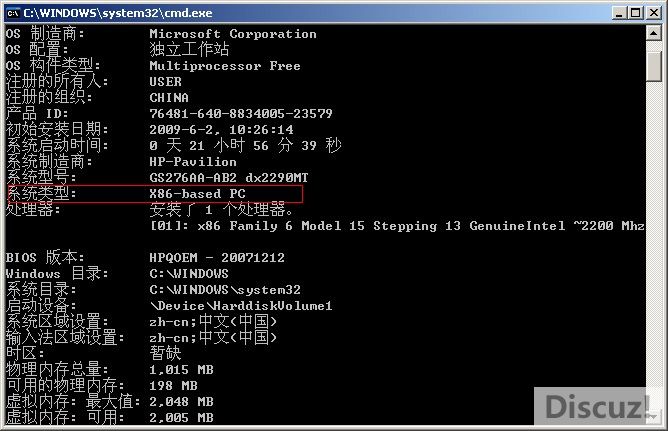Minimize the cmd.exe window
The height and width of the screenshot is (431, 668).
619,13
